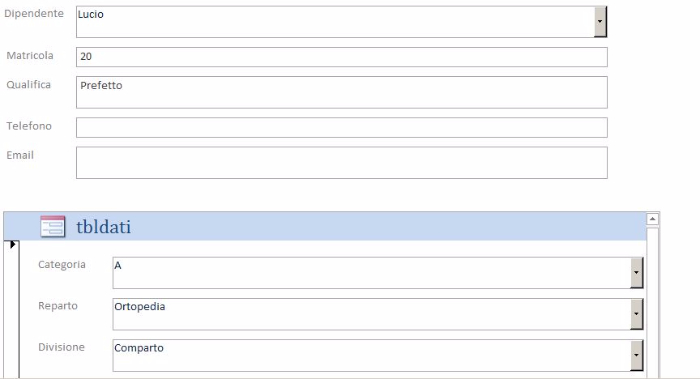Click the Telefono label
Image resolution: width=700 pixels, height=379 pixels.
click(x=29, y=126)
